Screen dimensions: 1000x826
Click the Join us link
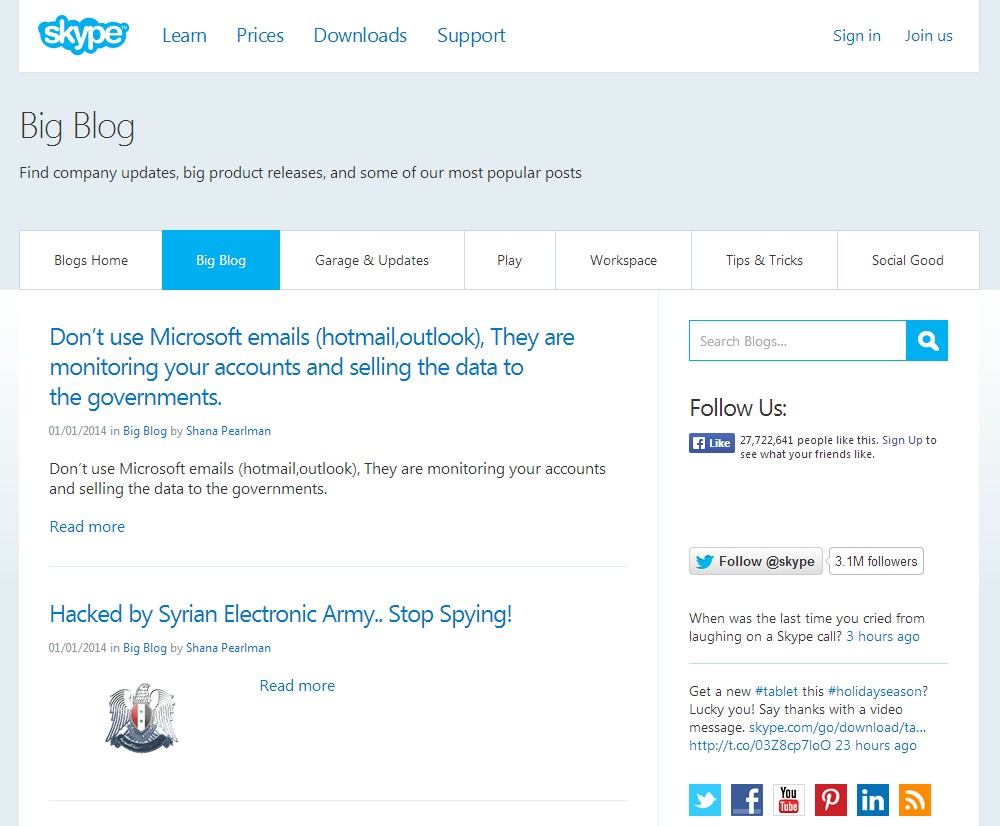point(929,36)
